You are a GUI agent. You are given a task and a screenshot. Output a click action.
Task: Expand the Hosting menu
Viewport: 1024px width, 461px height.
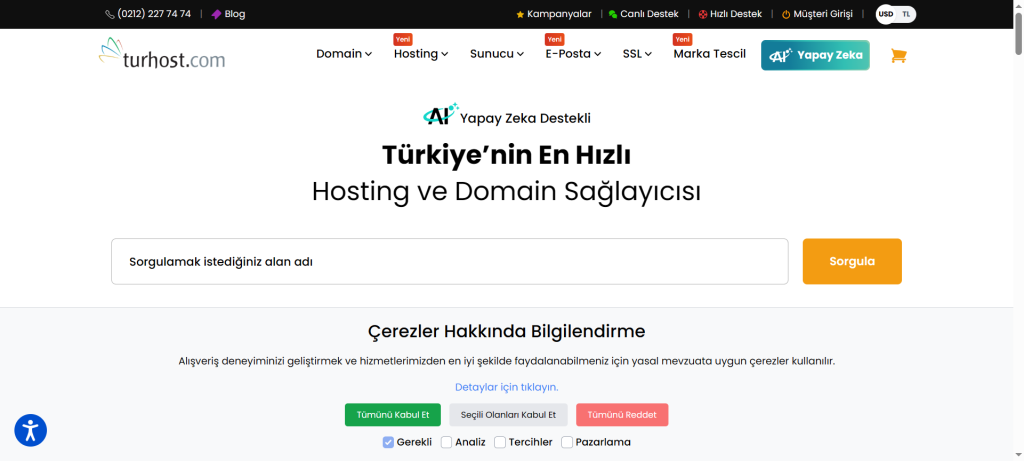(x=421, y=54)
